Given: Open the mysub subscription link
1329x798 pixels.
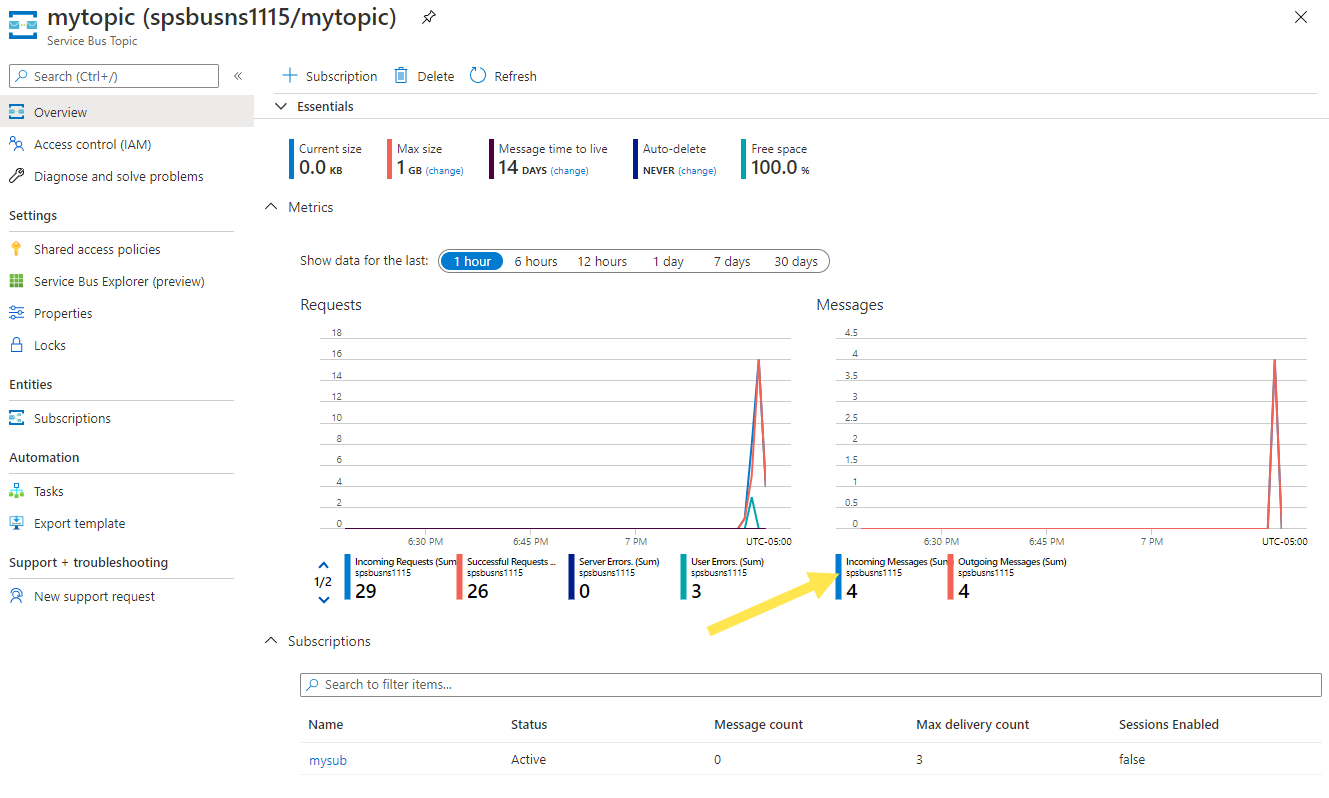Looking at the screenshot, I should (x=328, y=760).
